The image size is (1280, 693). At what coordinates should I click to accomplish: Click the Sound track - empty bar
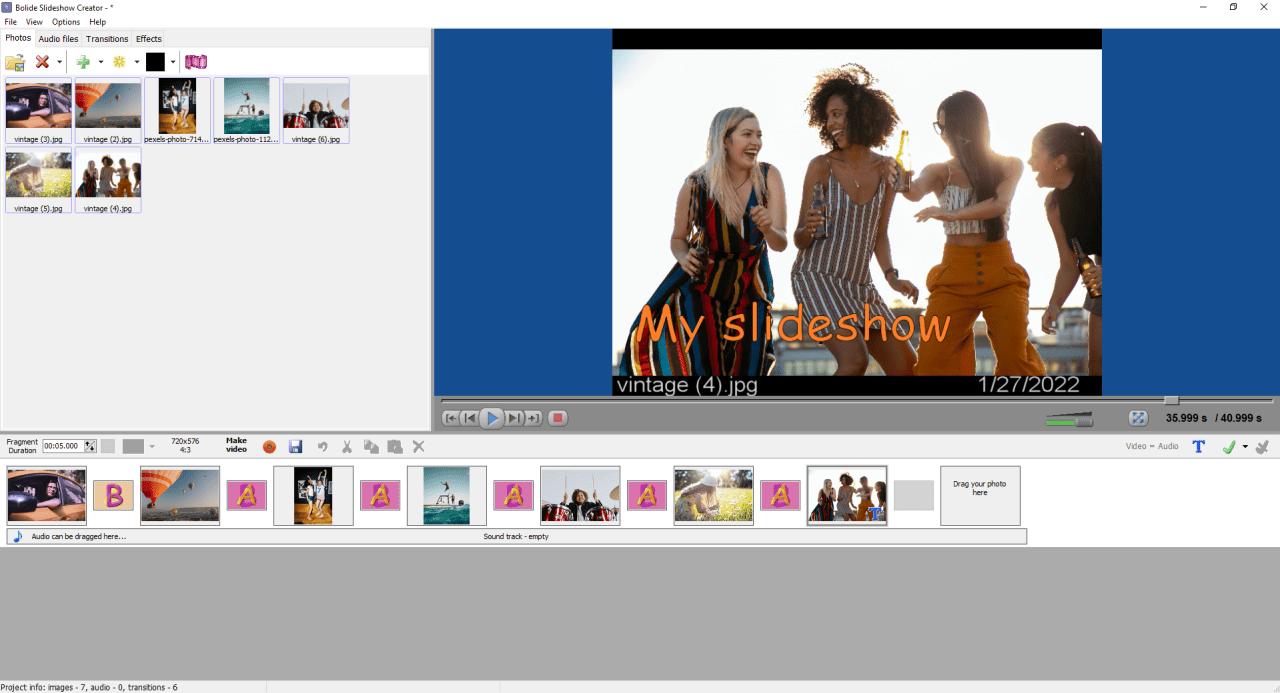(517, 537)
